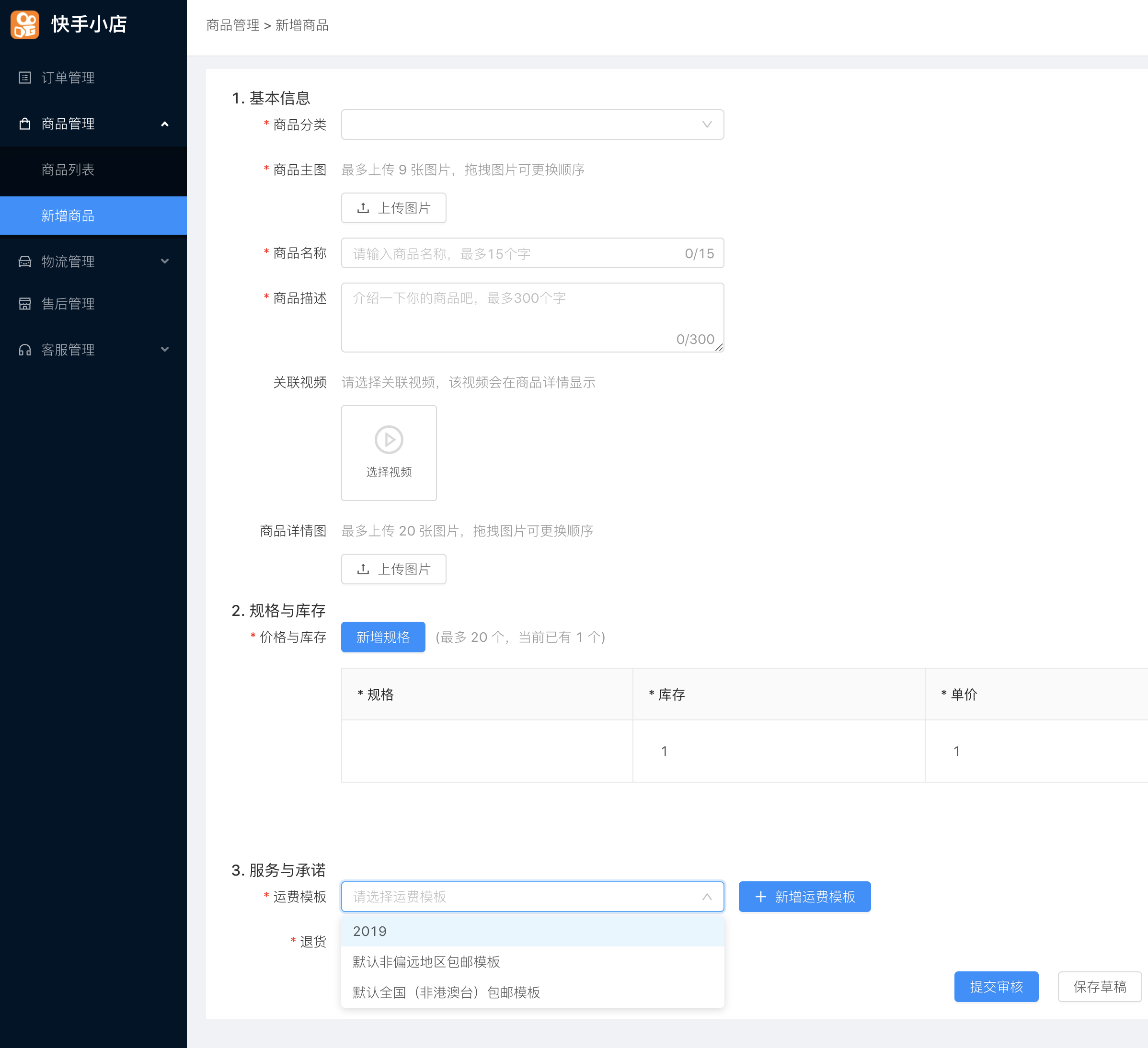Select the 物流管理 truck icon
Image resolution: width=1148 pixels, height=1048 pixels.
click(x=24, y=262)
